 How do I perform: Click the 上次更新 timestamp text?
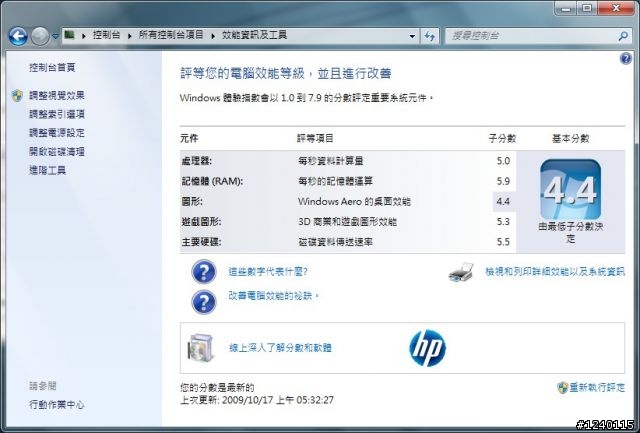(257, 400)
